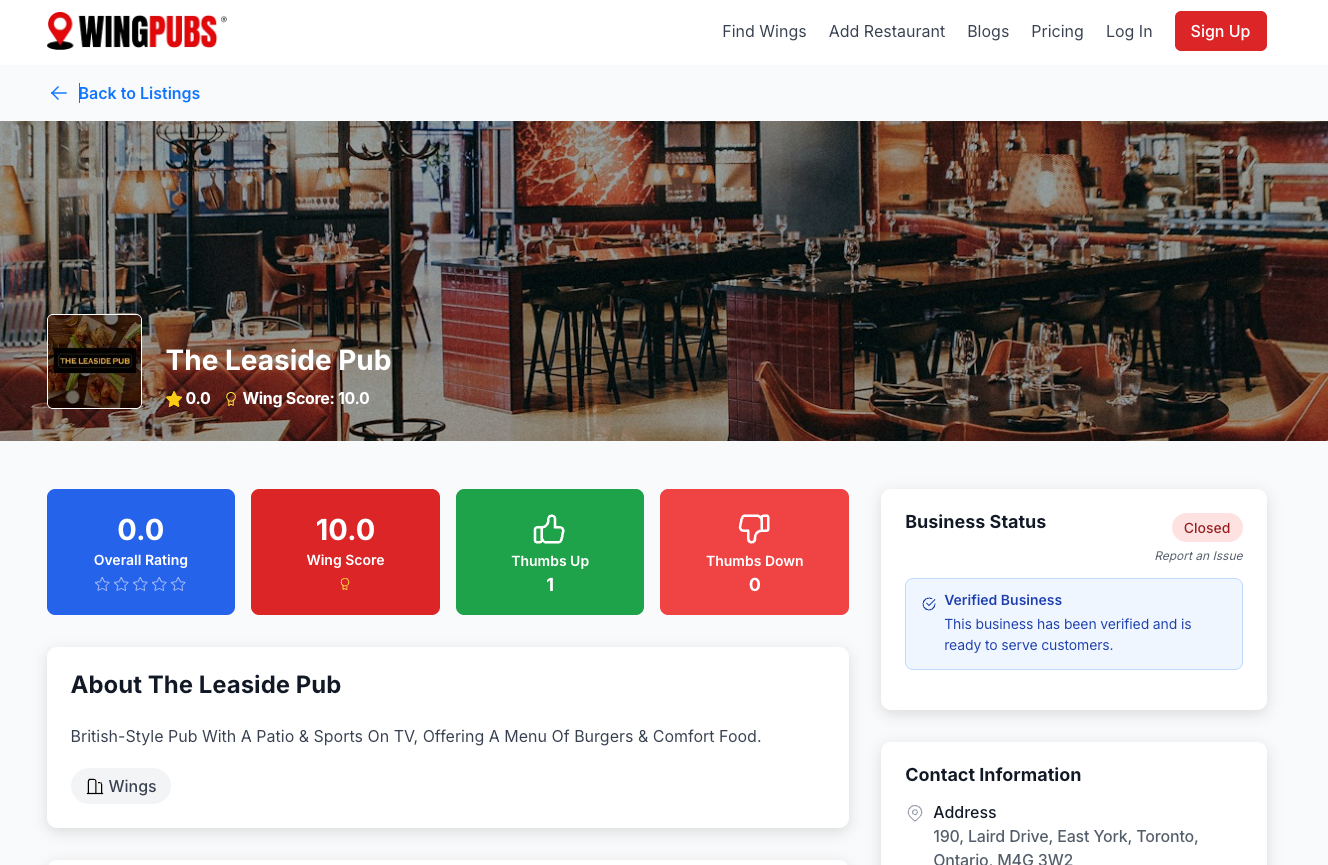Click the WingPubs logo
The height and width of the screenshot is (865, 1328).
pyautogui.click(x=137, y=31)
